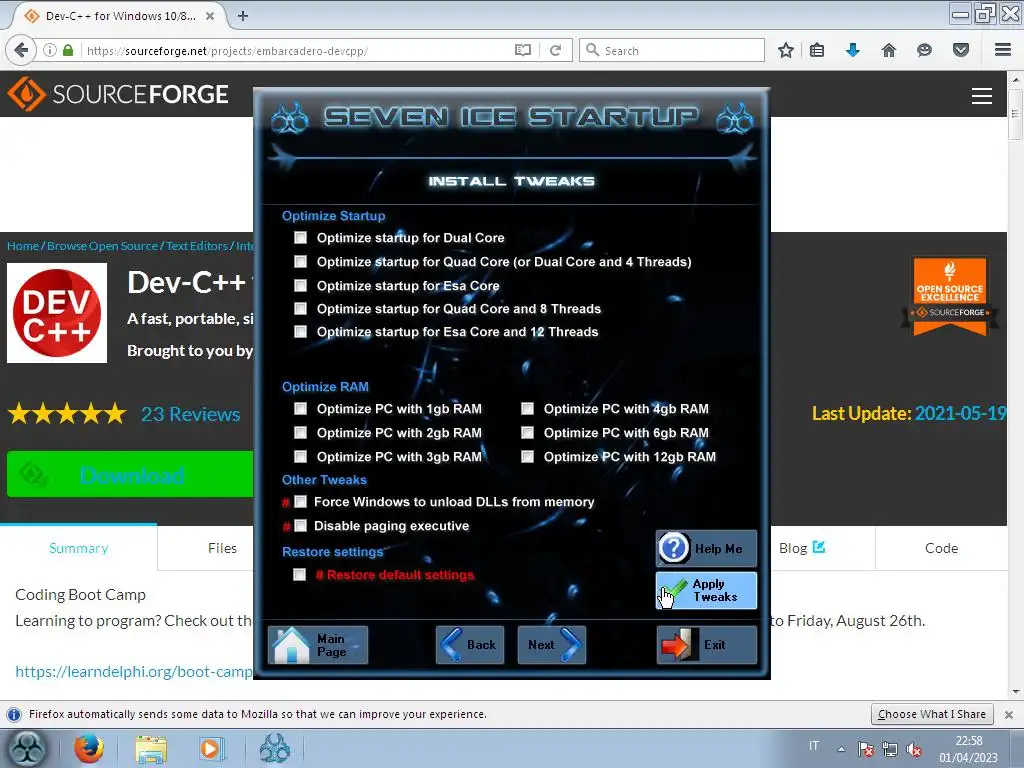
Task: Select Optimize PC with 12gb RAM
Action: click(x=528, y=456)
